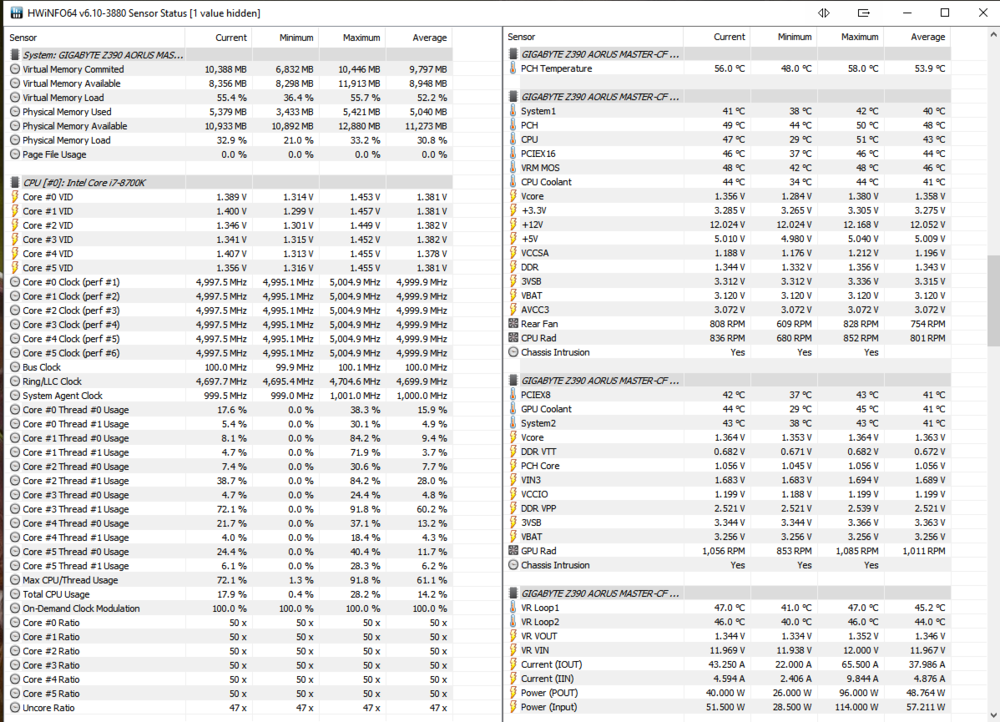Click the thermometer icon next to CPU Coolant
Screen dimensions: 1000x722
(x=513, y=182)
